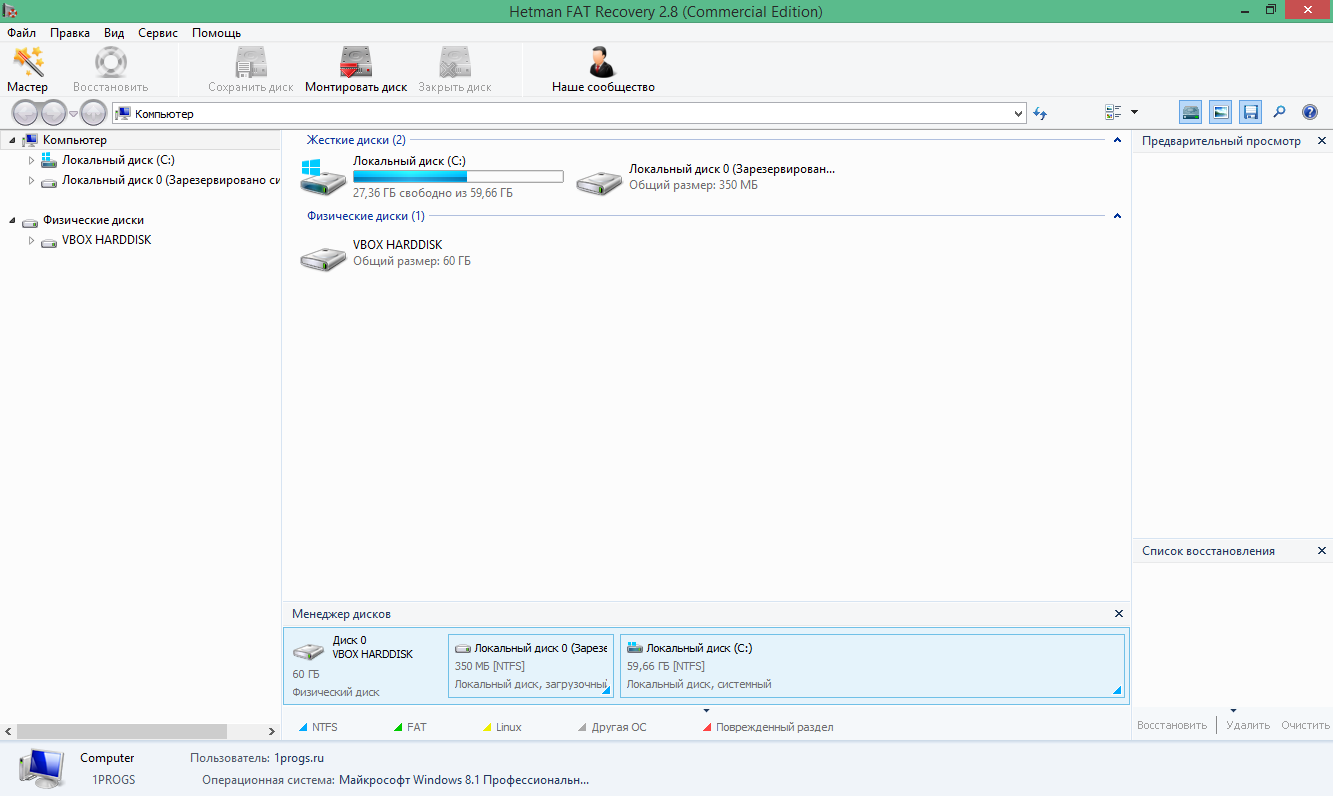
Task: Open the view mode dropdown arrow
Action: 1134,112
